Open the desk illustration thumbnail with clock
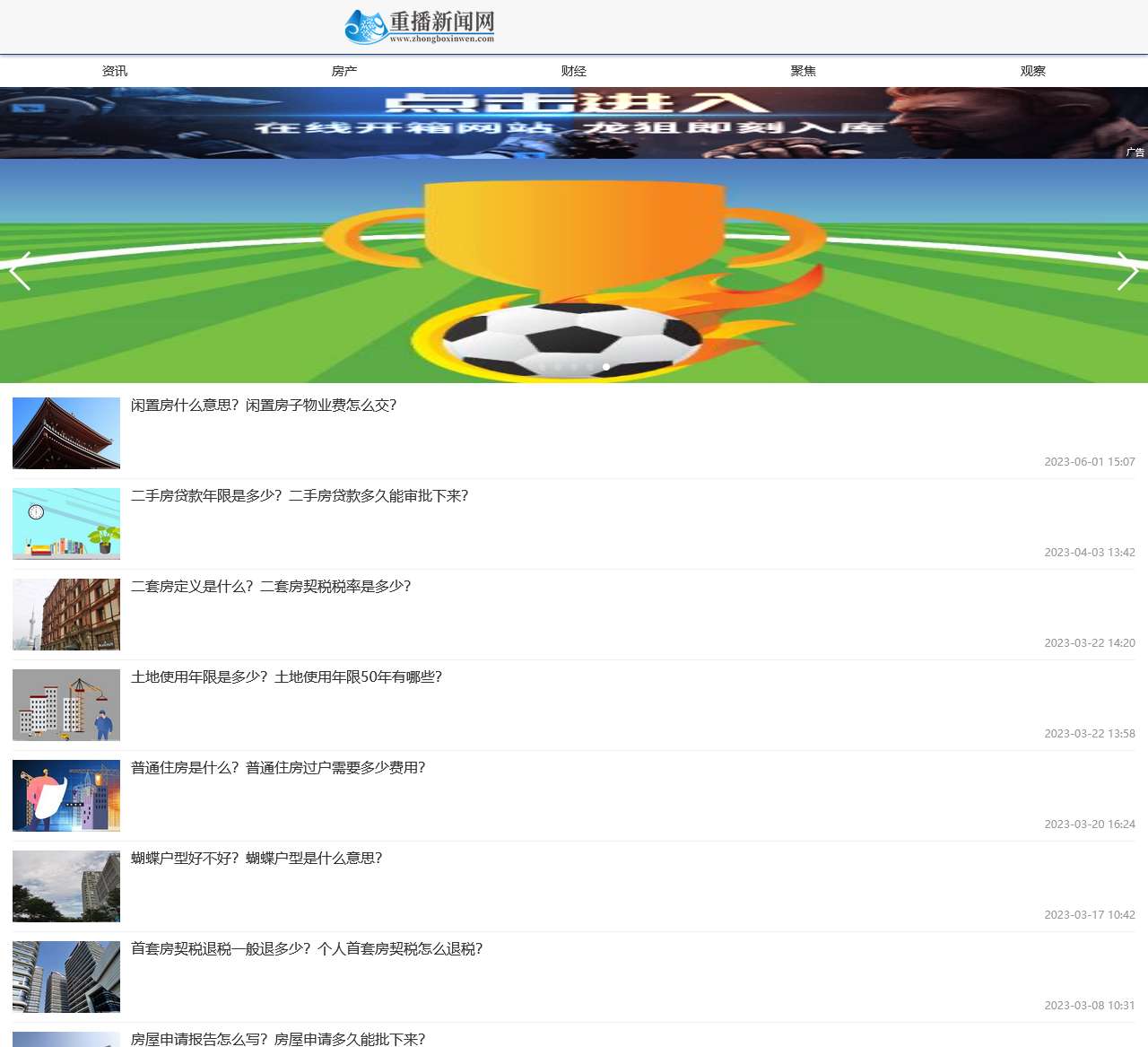This screenshot has width=1148, height=1047. coord(66,524)
